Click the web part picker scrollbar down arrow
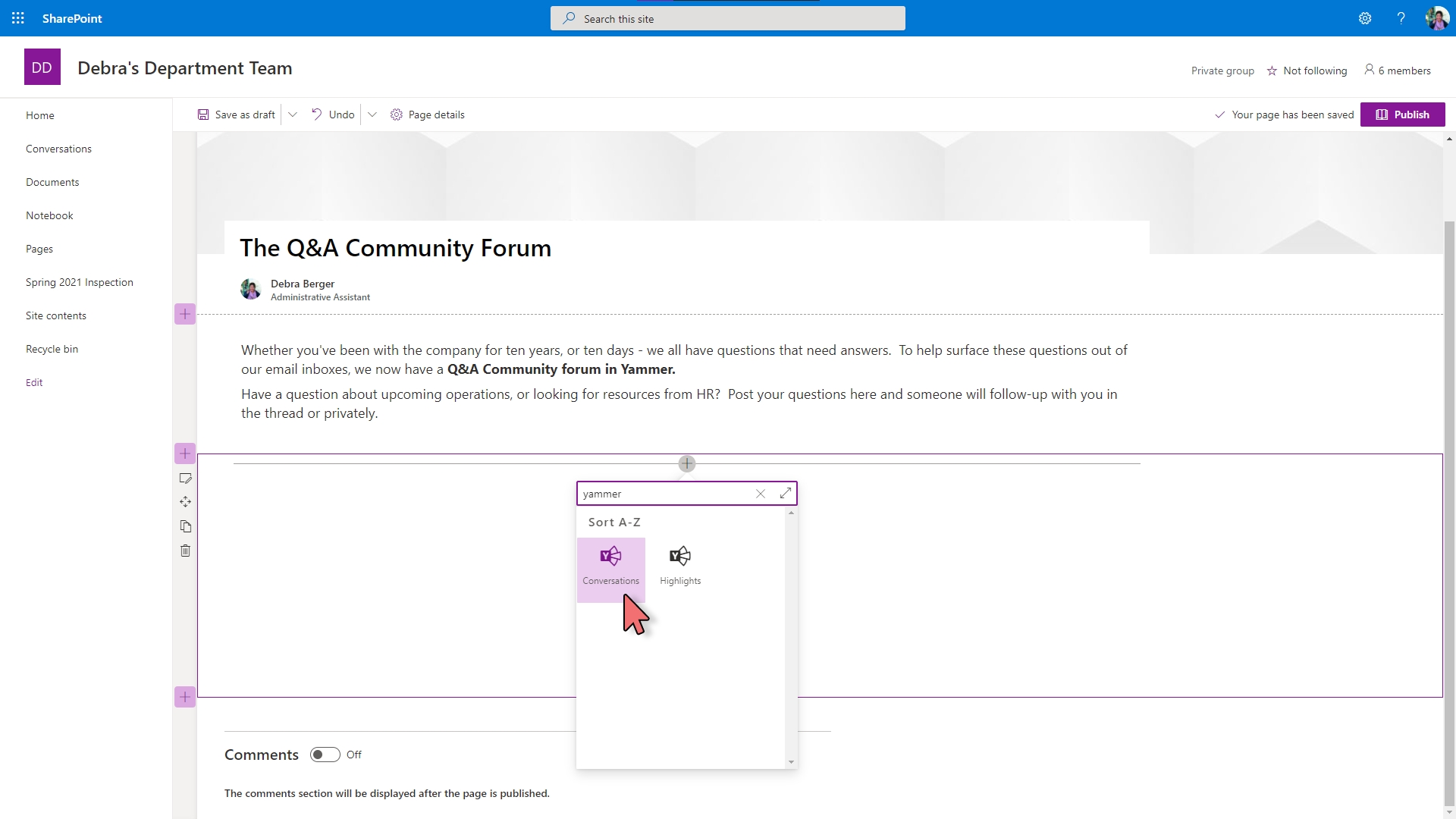 tap(791, 762)
